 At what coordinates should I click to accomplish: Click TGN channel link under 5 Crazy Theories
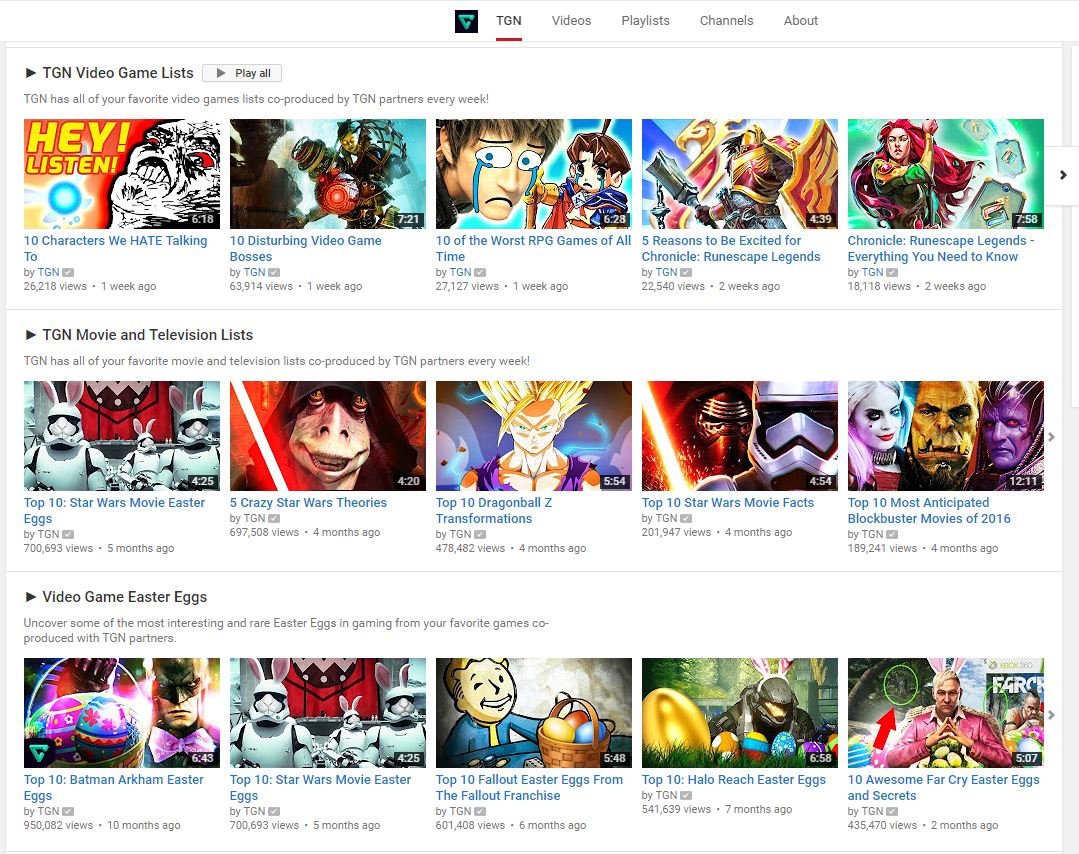pyautogui.click(x=254, y=518)
